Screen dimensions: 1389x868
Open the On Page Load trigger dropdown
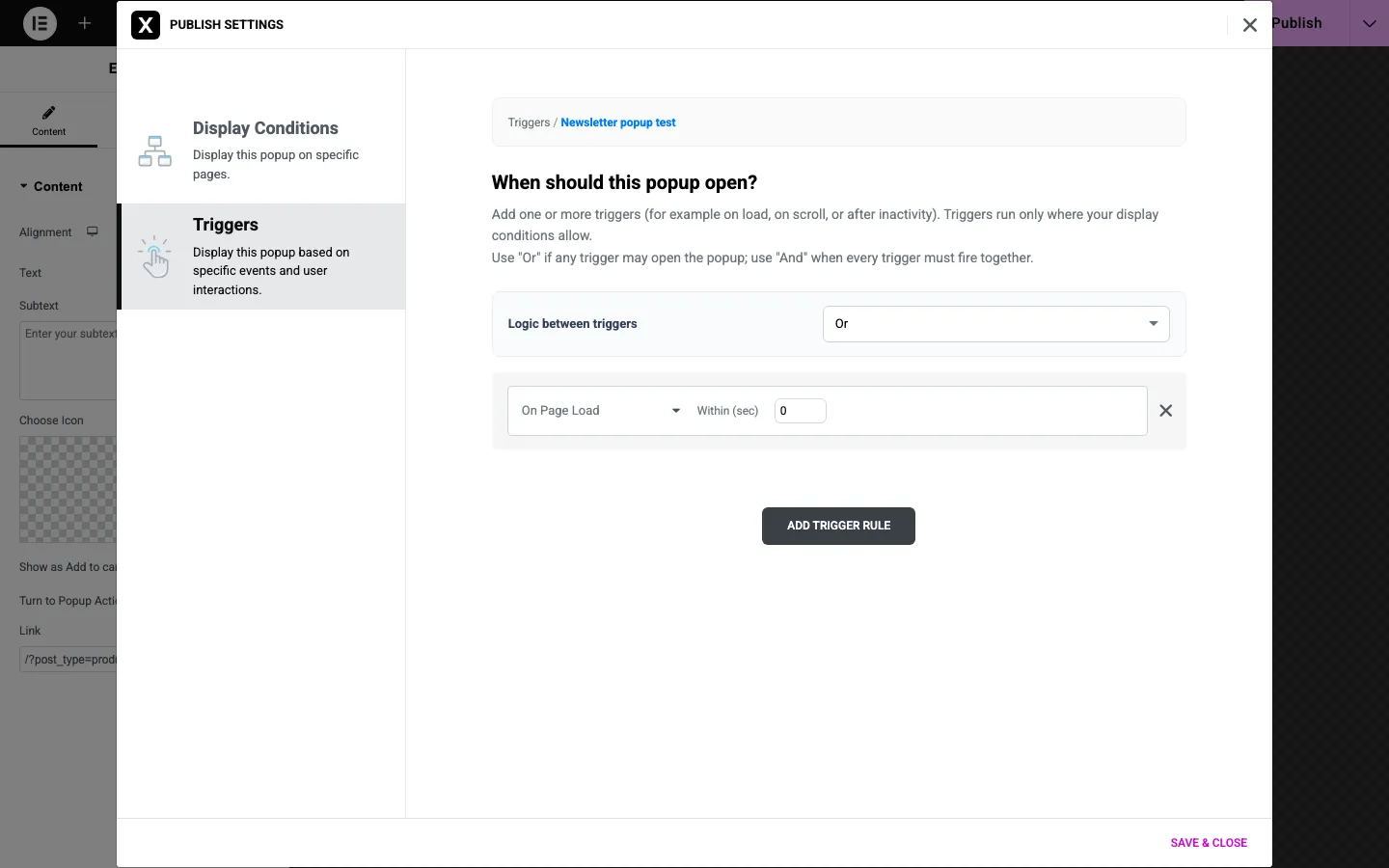click(x=601, y=411)
